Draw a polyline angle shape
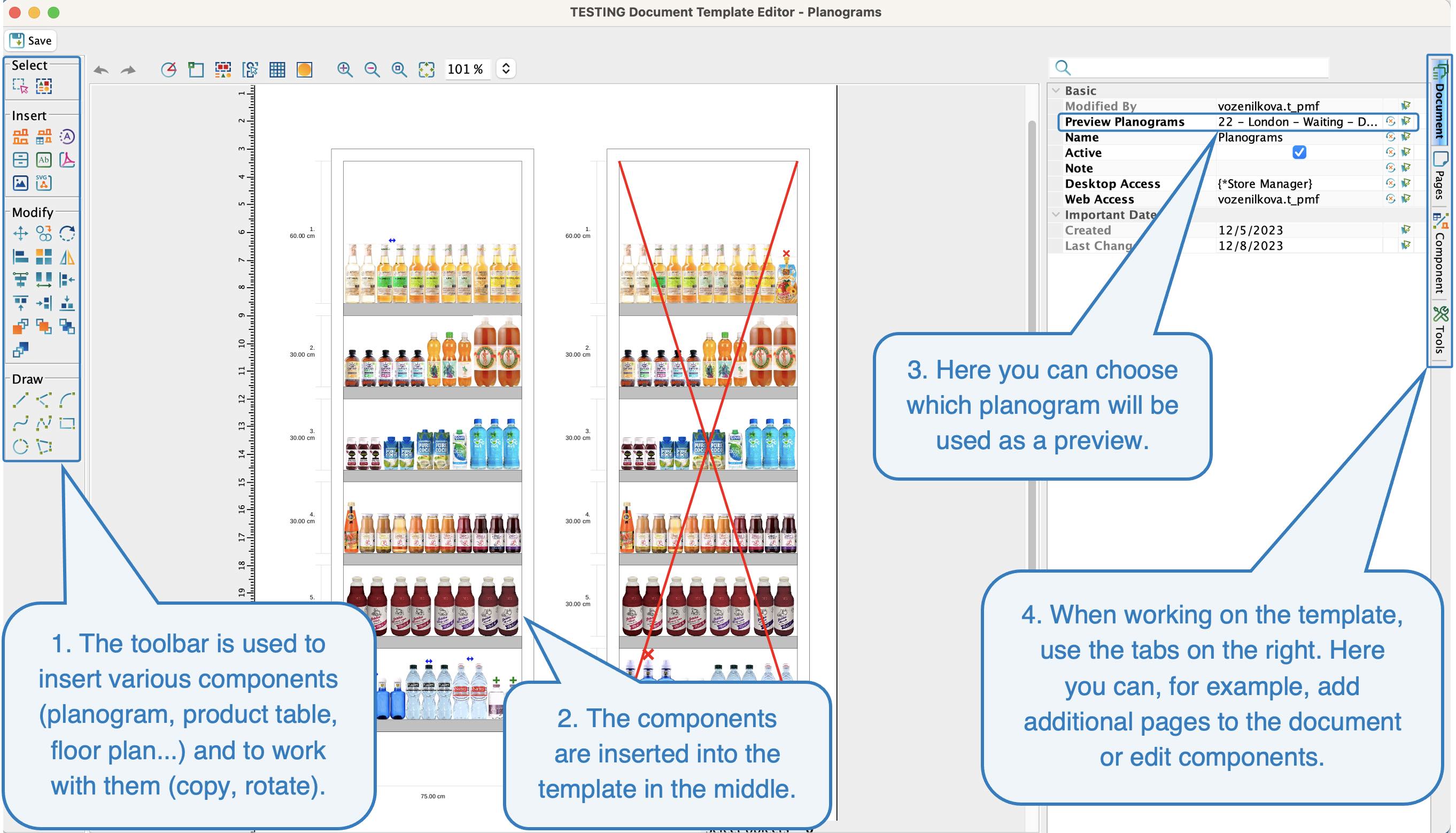1456x833 pixels. (44, 400)
